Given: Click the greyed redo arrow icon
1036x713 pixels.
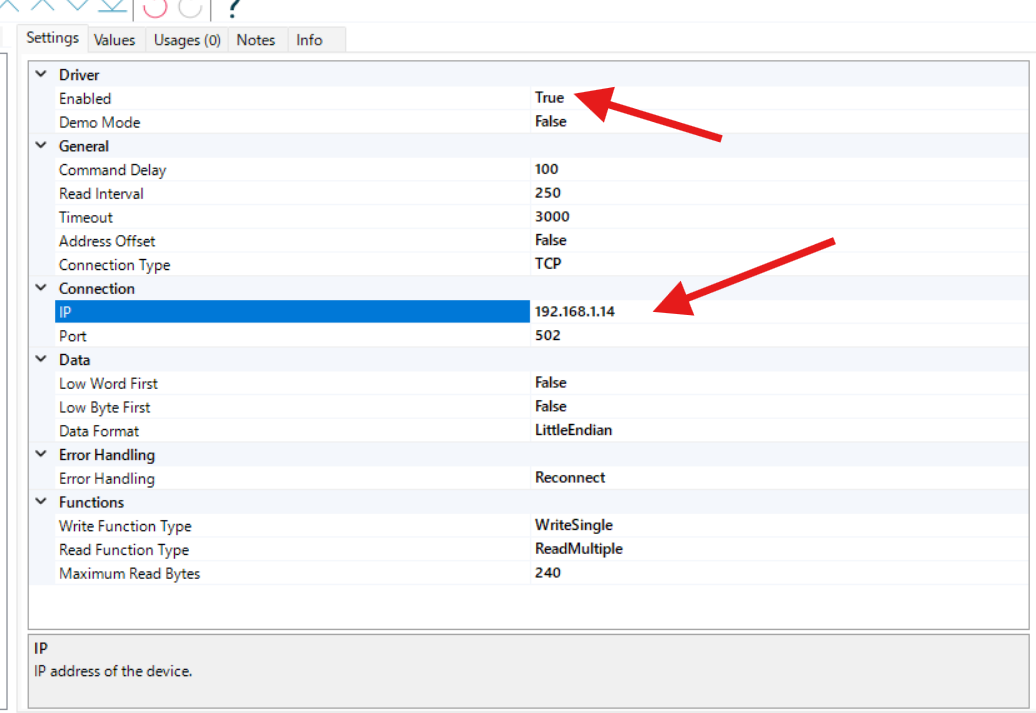Looking at the screenshot, I should point(190,8).
